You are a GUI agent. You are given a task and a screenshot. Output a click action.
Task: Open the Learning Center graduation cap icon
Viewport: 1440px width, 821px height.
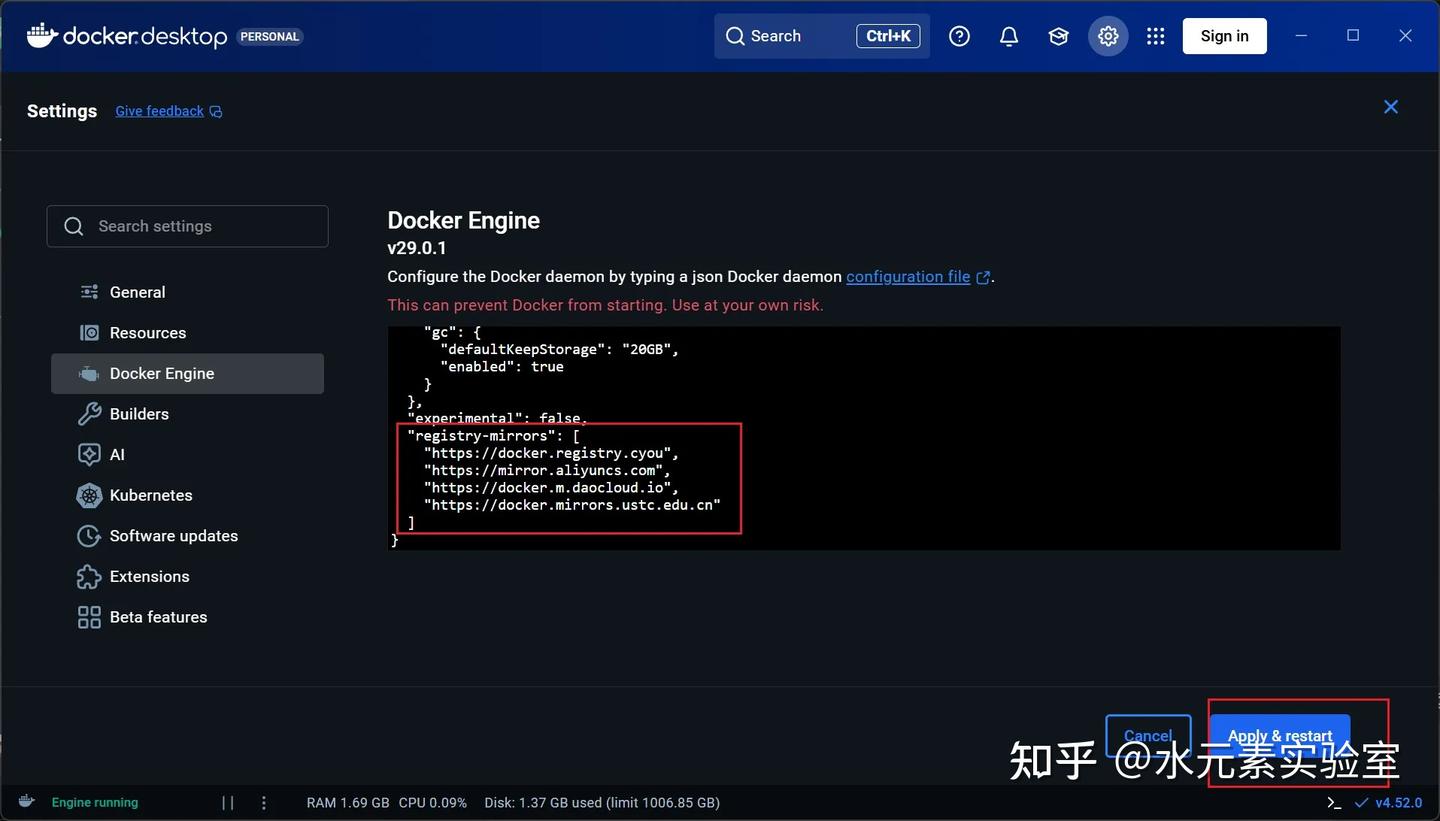pos(1058,35)
